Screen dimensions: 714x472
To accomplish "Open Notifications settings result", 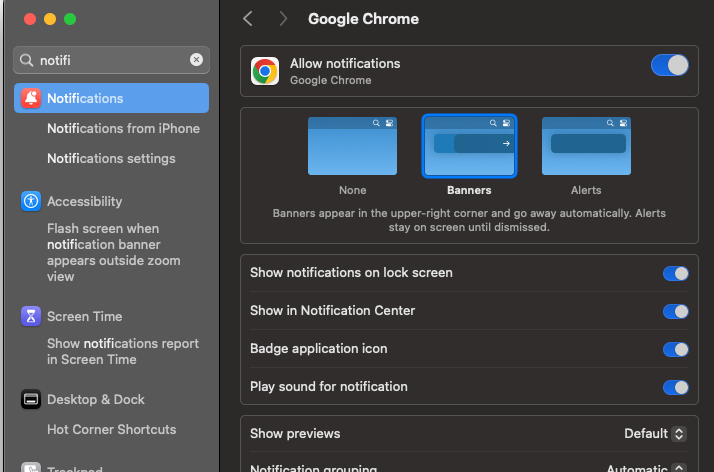I will [x=111, y=158].
